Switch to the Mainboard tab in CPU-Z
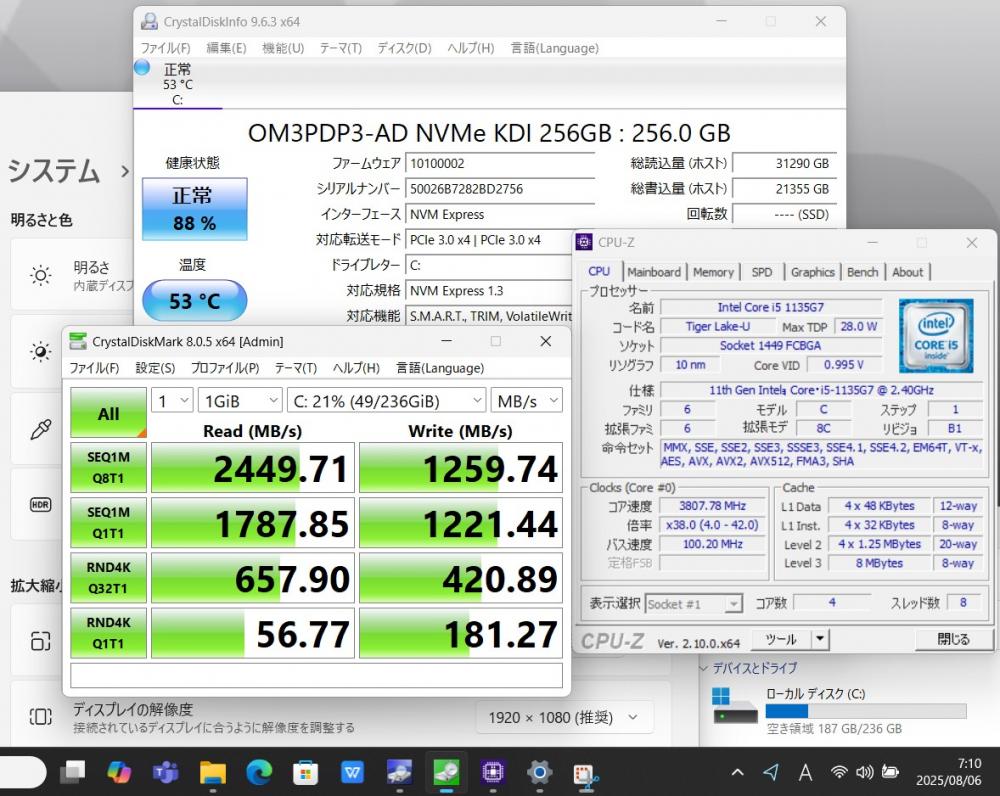 [654, 272]
